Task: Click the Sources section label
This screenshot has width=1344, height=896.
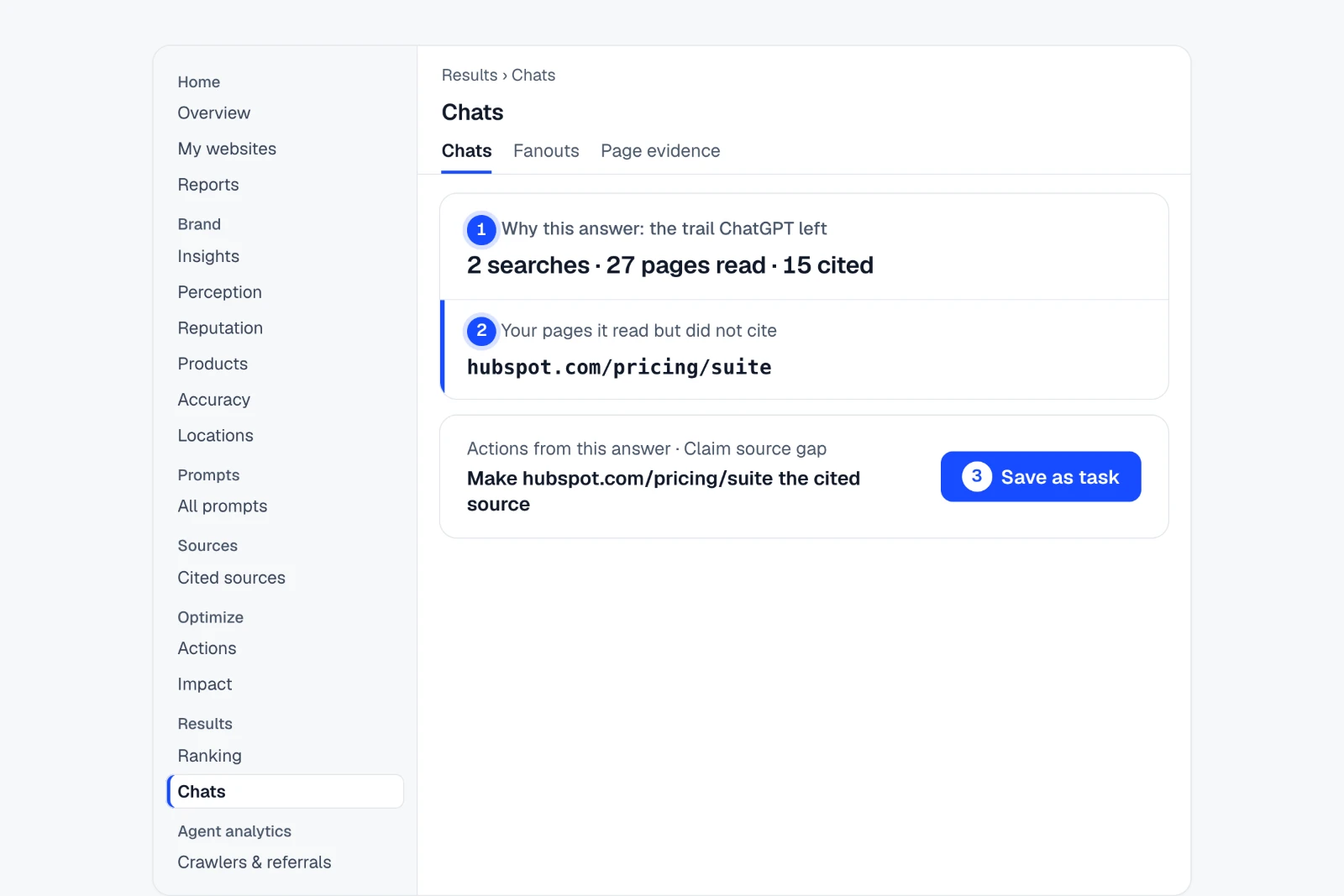Action: [x=207, y=546]
